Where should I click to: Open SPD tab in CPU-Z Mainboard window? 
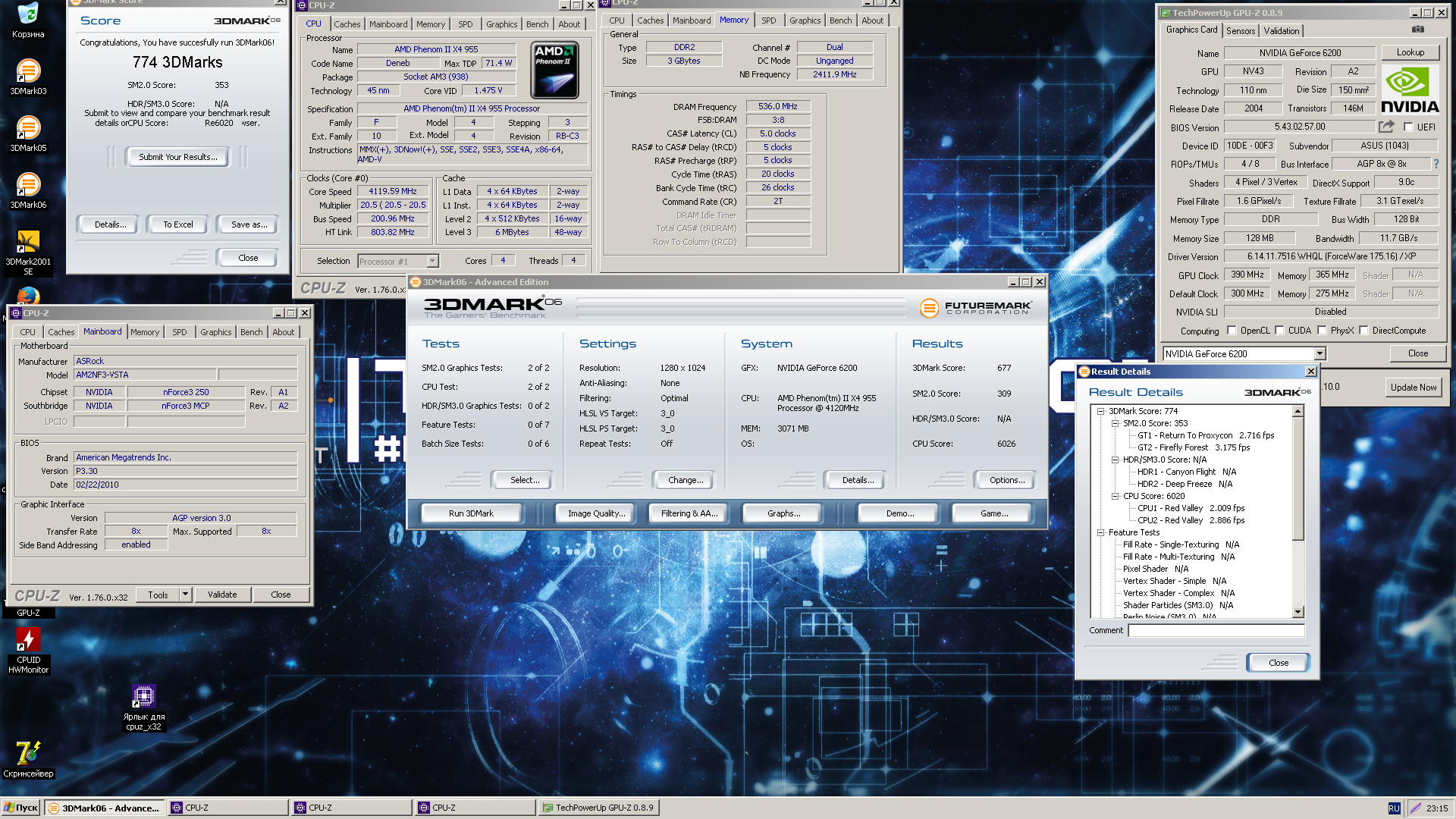[x=179, y=332]
